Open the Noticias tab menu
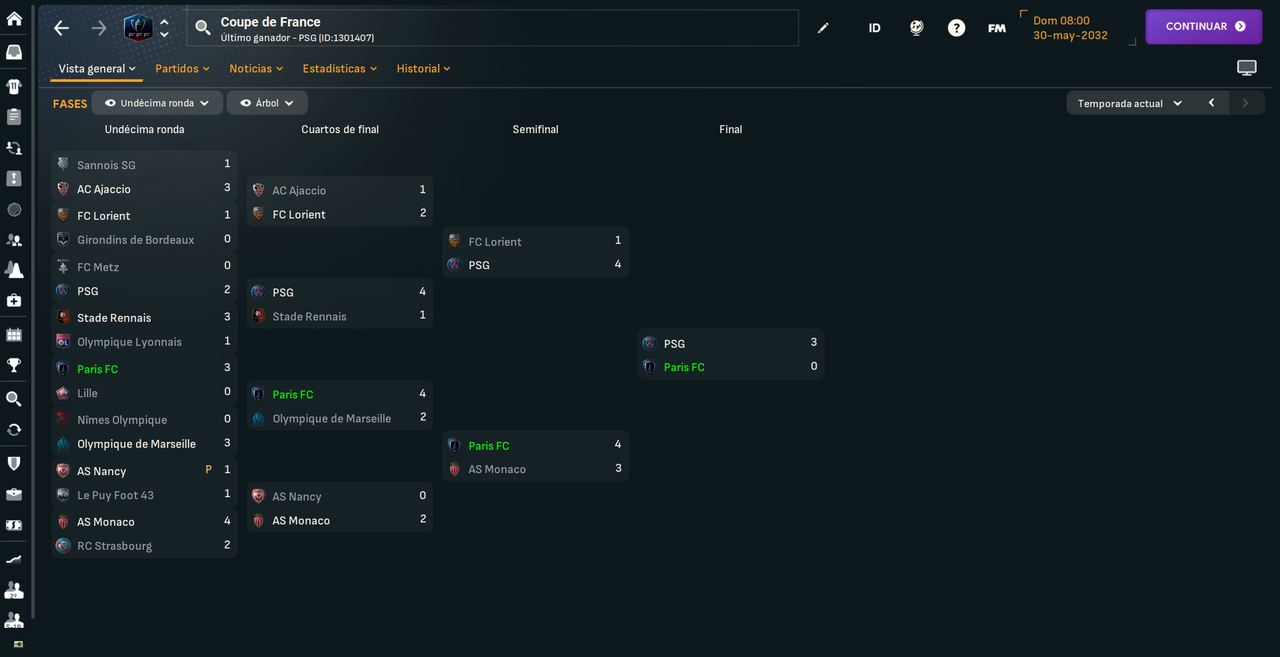 coord(256,69)
